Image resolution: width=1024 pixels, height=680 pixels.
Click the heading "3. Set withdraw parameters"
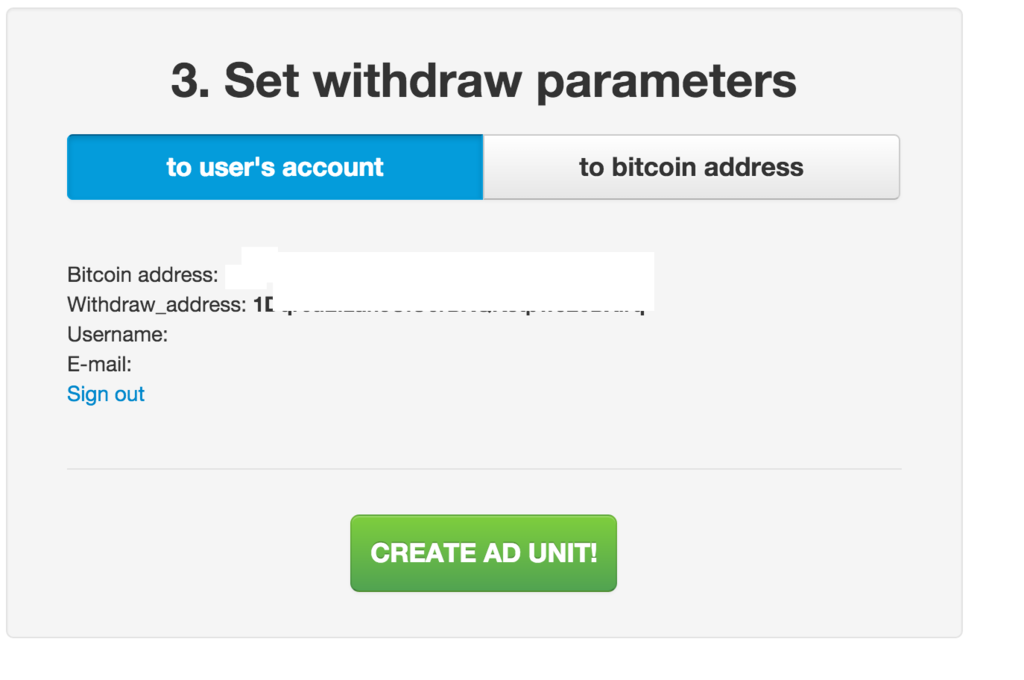[x=483, y=80]
